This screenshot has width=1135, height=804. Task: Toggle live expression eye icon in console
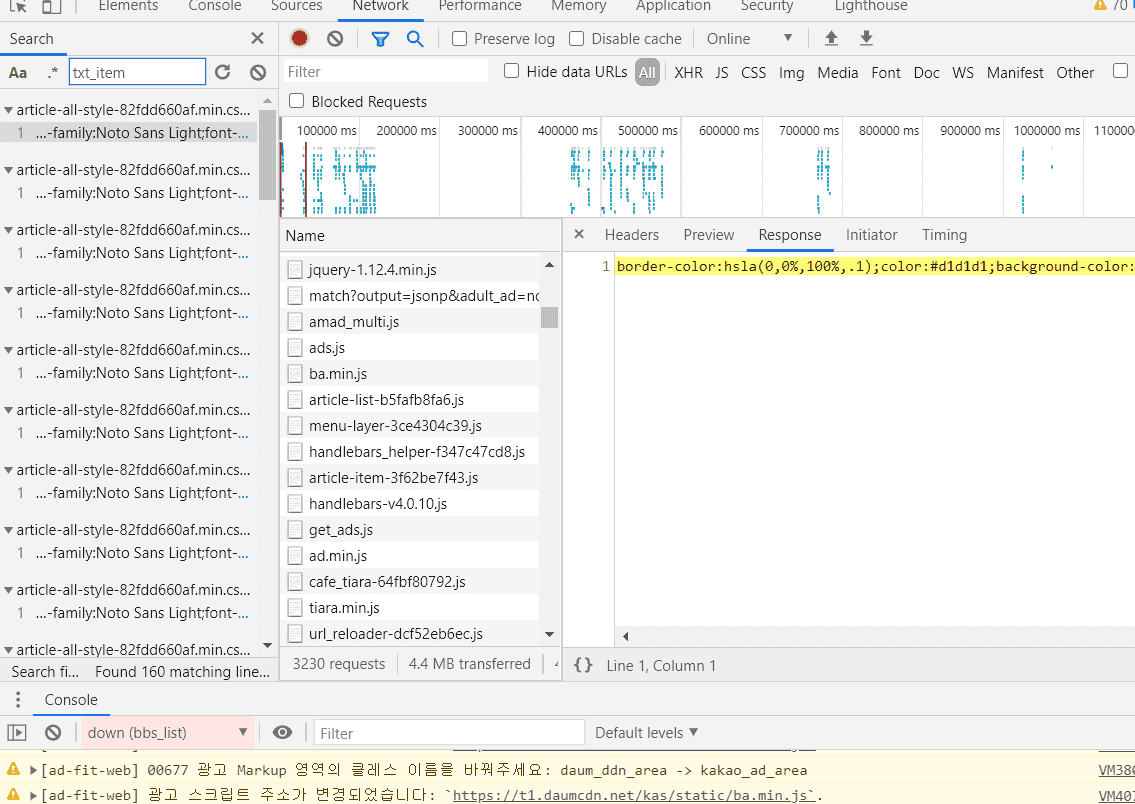[283, 733]
